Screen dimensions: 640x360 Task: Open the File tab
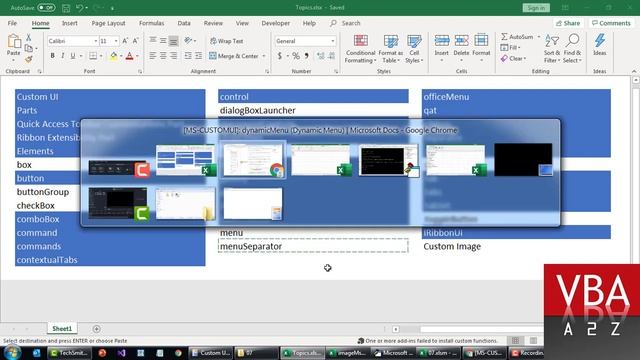tap(12, 23)
